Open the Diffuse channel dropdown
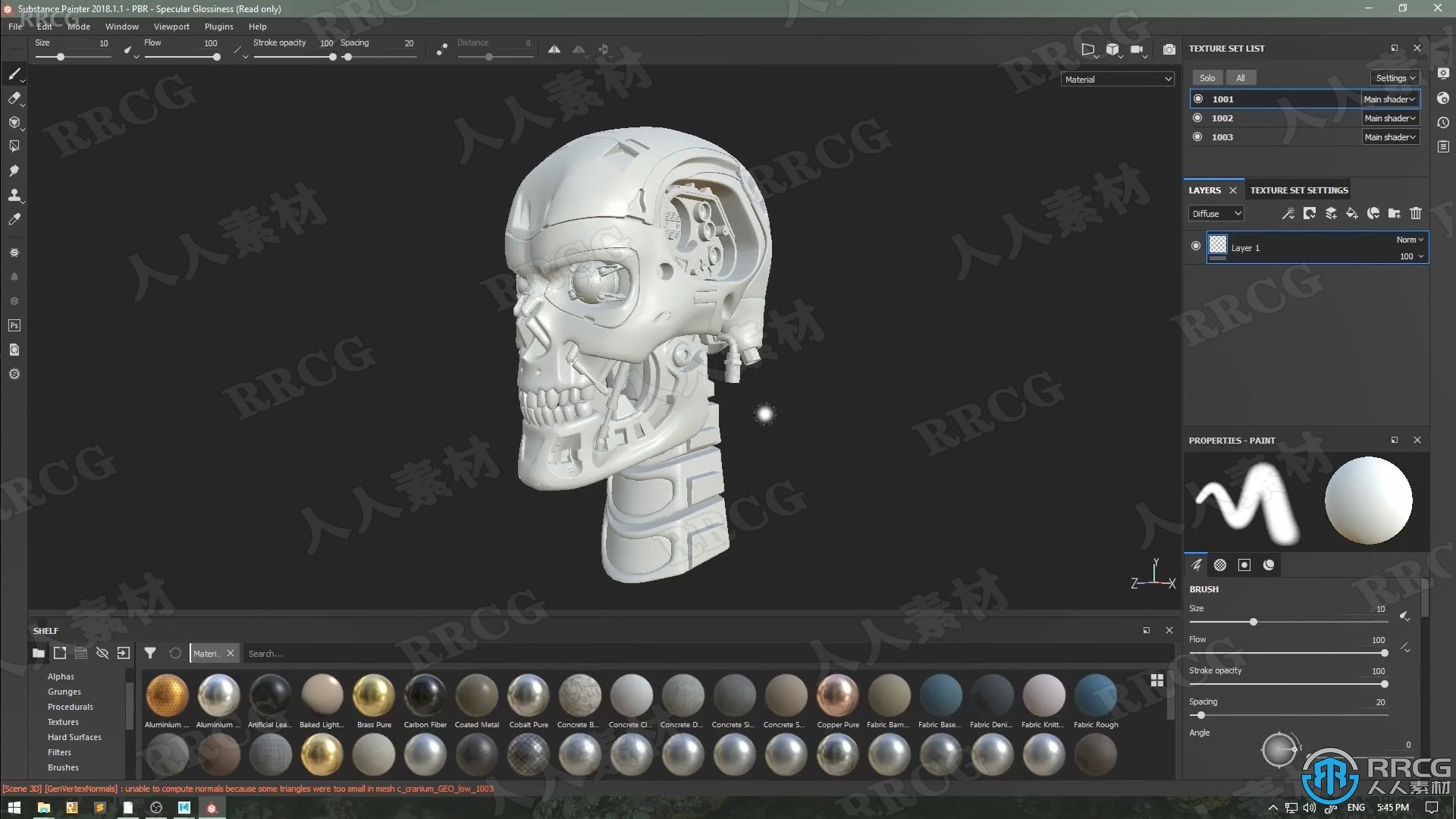 point(1216,214)
